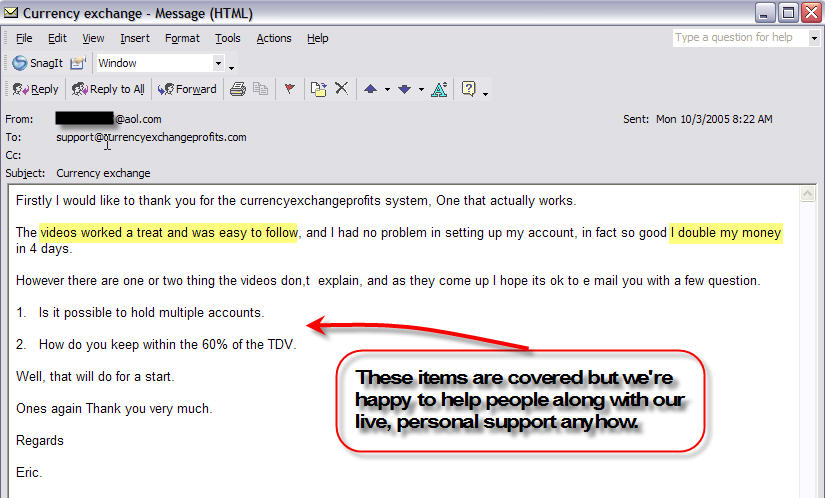
Task: Click the Reply button
Action: tap(36, 89)
